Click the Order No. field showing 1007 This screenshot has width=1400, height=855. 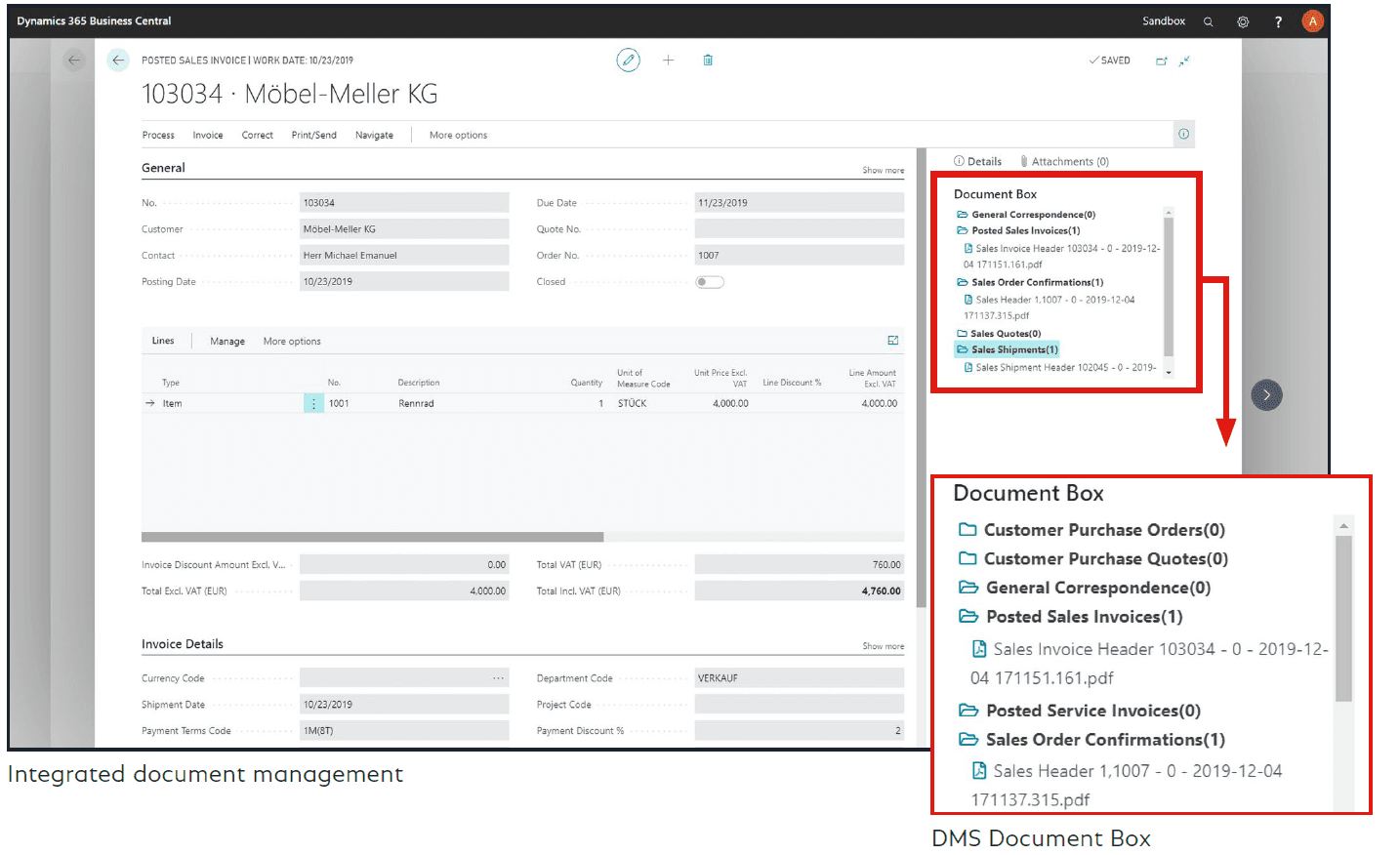coord(800,256)
